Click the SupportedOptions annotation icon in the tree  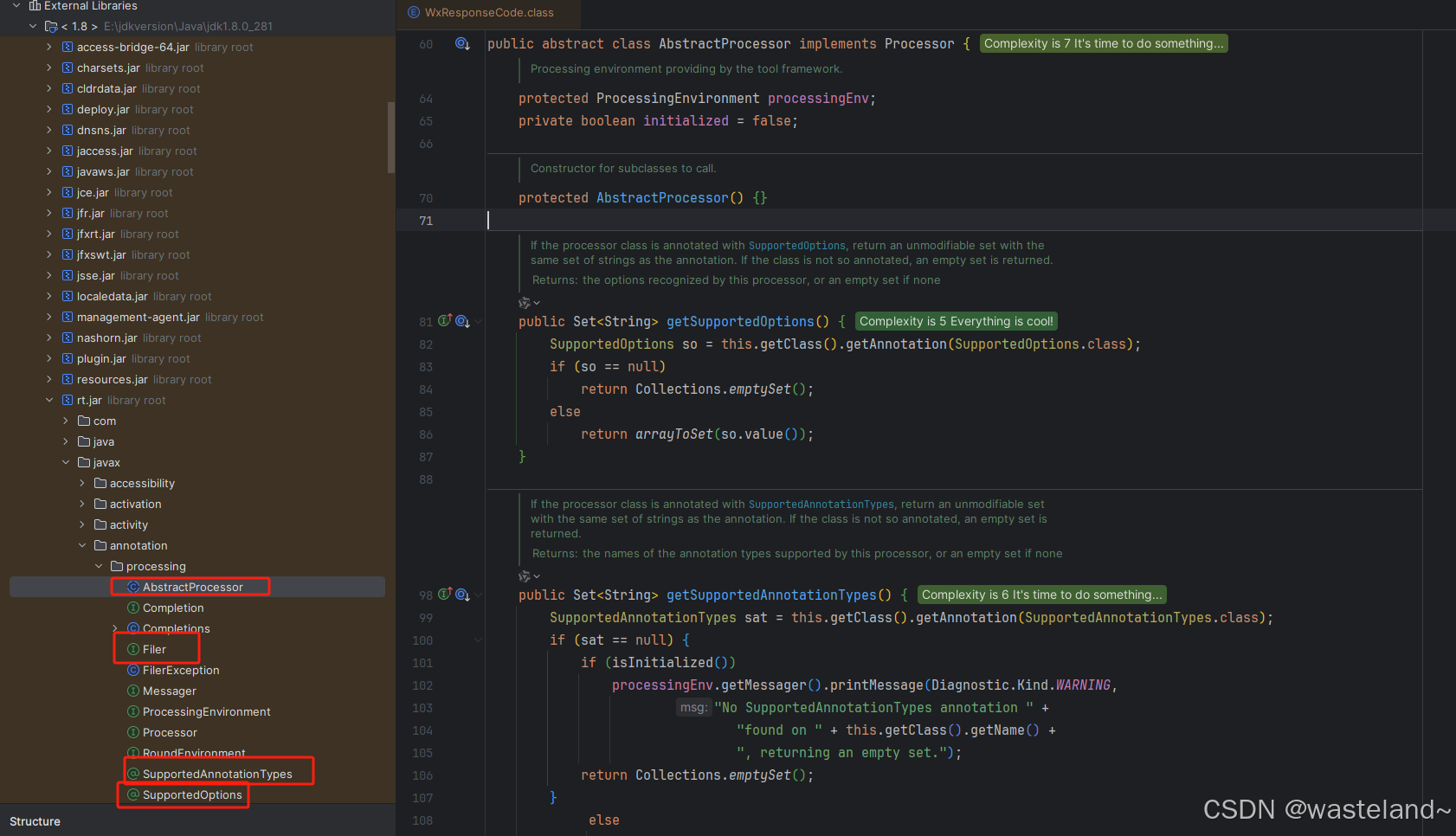(133, 795)
